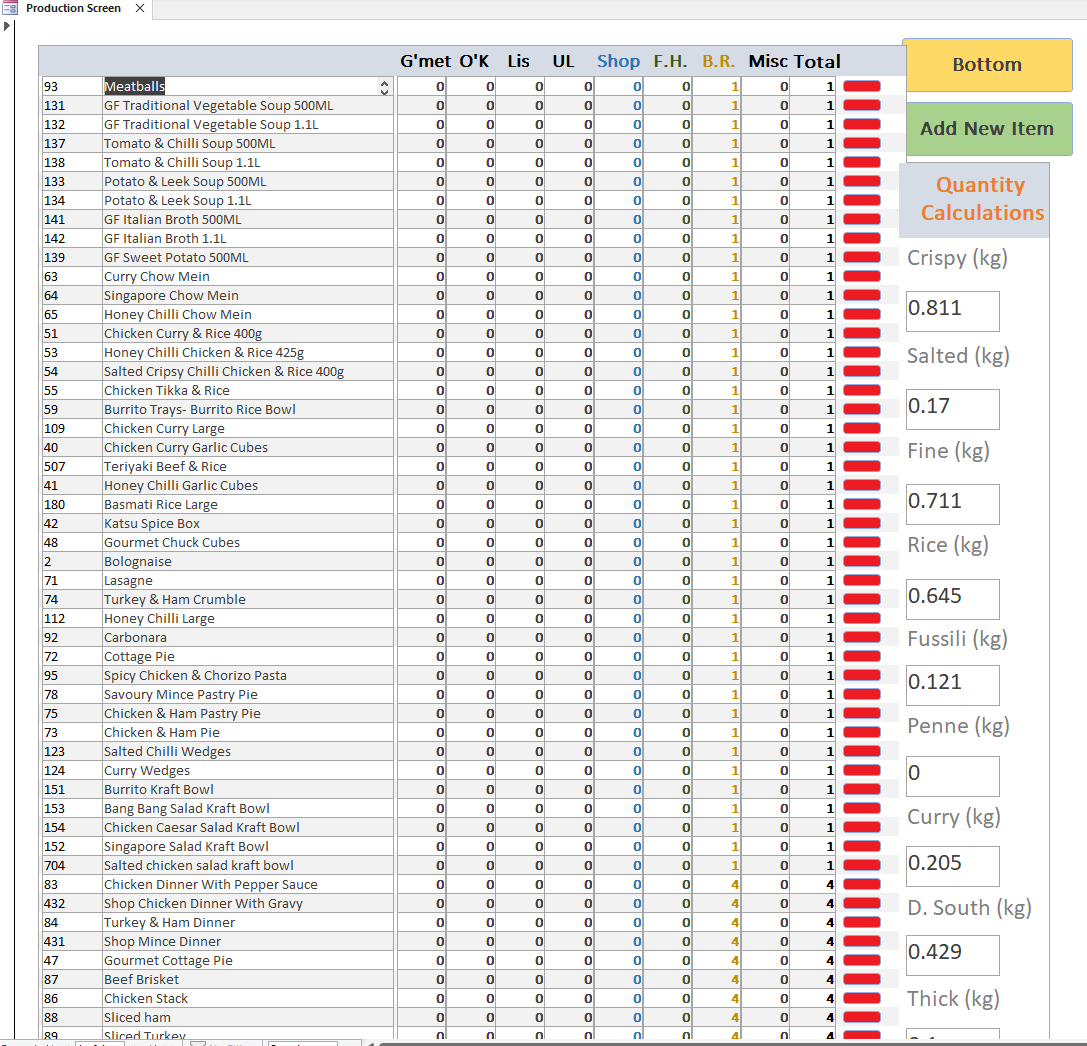Select Tomato & Chilli Soup 500ML row name
This screenshot has width=1087, height=1046.
click(x=247, y=143)
